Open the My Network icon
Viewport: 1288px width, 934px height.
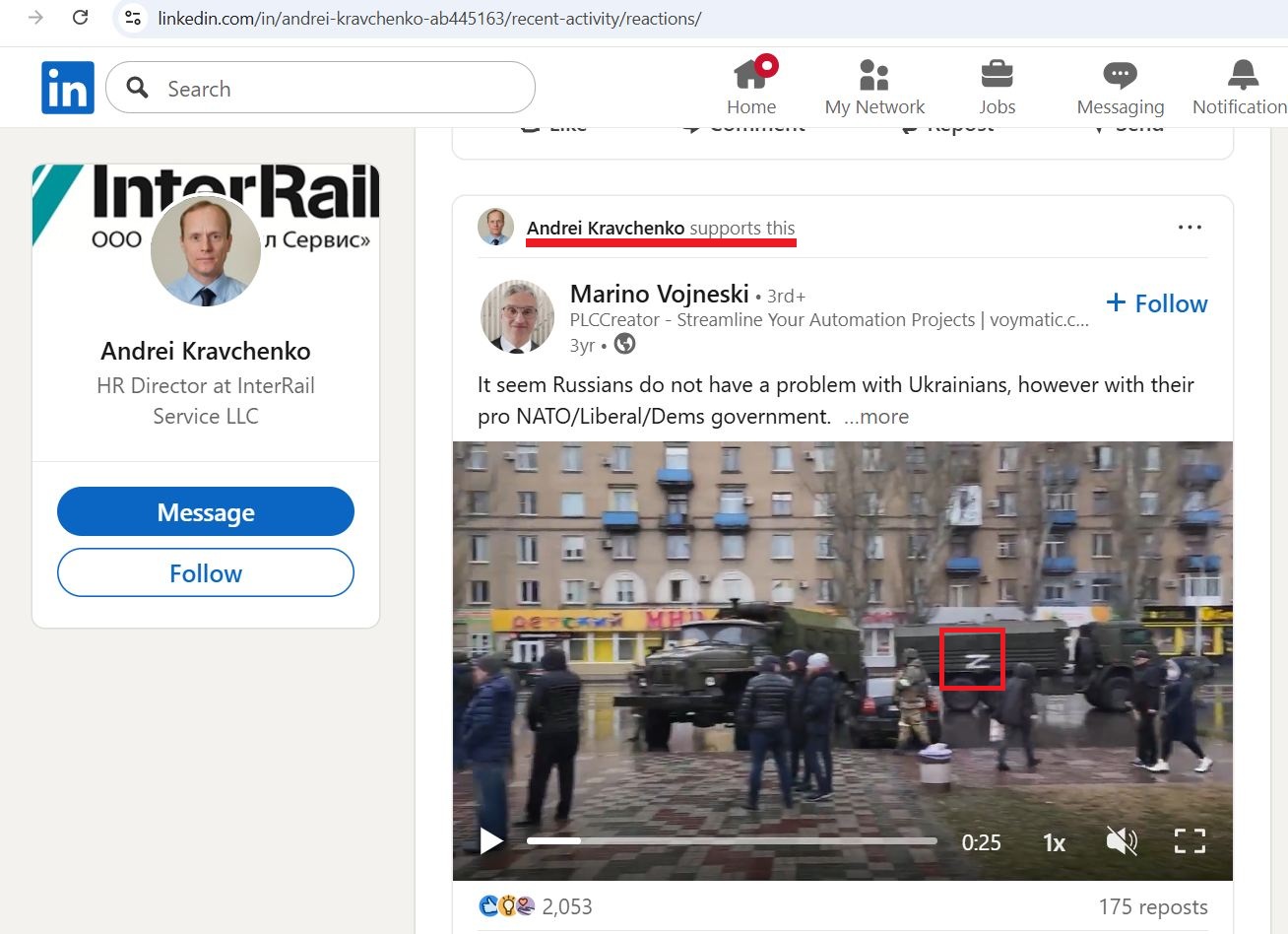click(873, 74)
